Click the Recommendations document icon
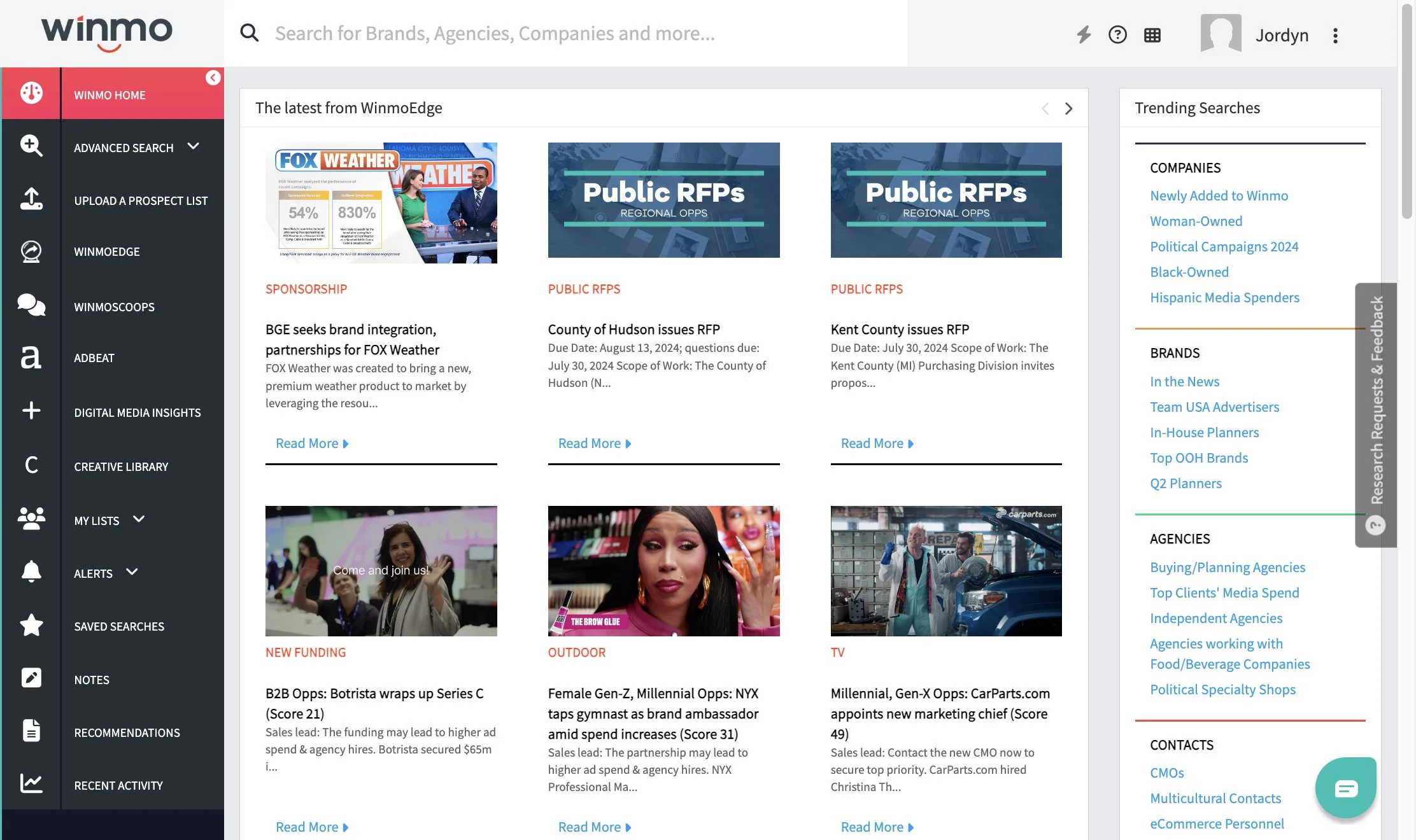The height and width of the screenshot is (840, 1416). coord(31,731)
